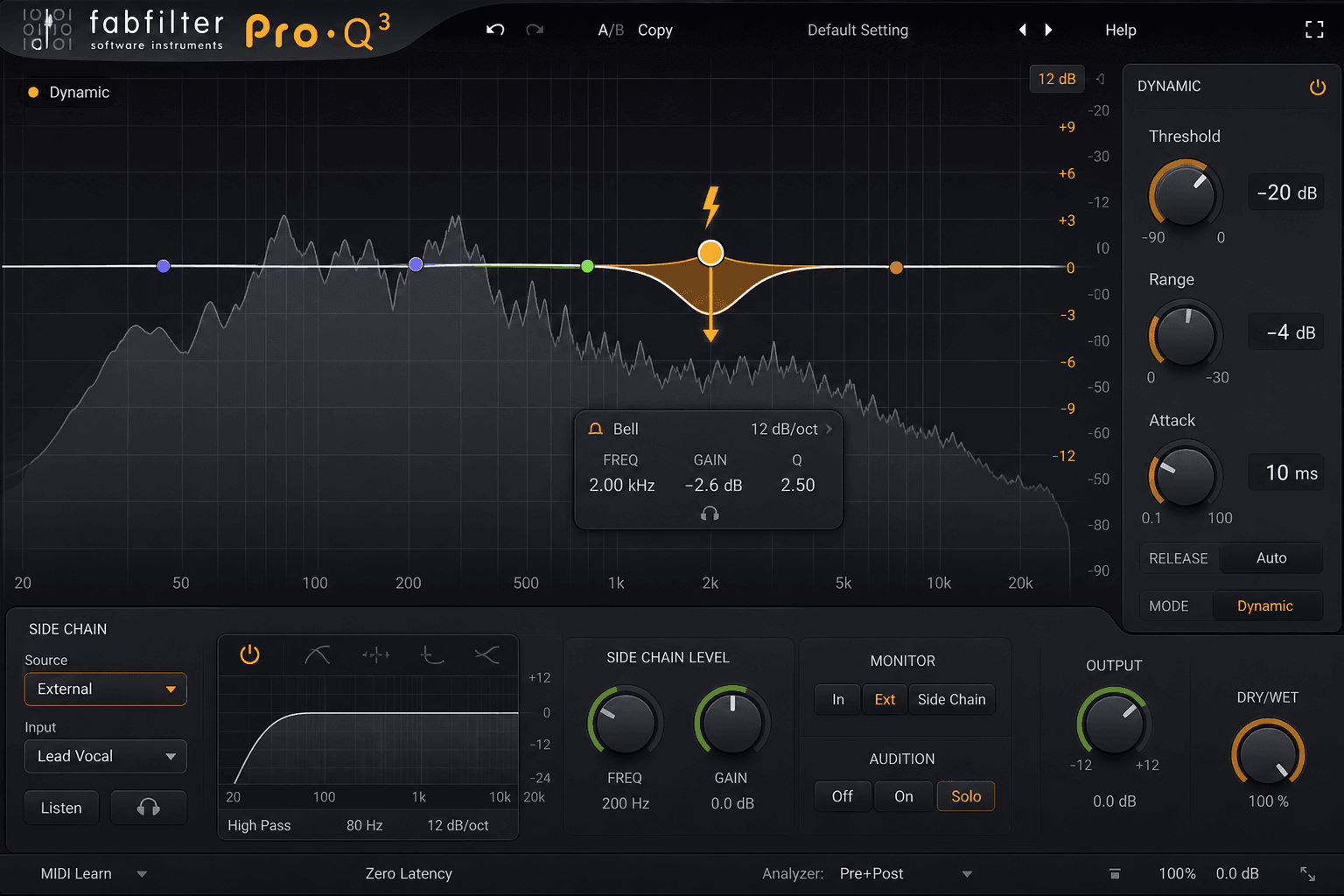Click the headphones icon next to Listen
The width and height of the screenshot is (1344, 896).
click(x=148, y=808)
